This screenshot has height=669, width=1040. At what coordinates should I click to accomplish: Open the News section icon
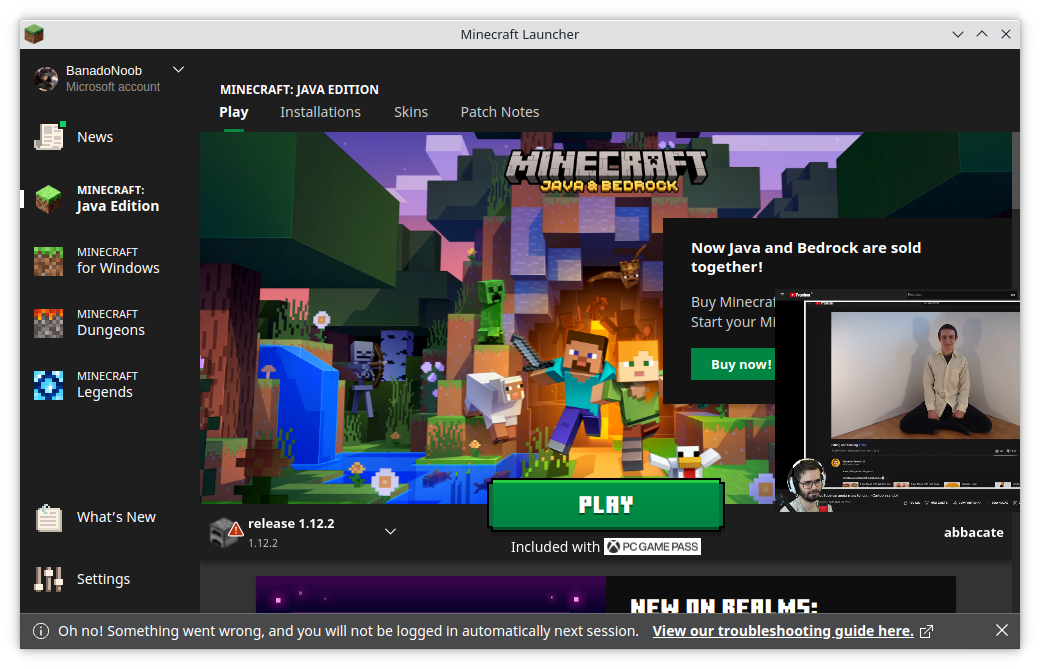tap(49, 137)
